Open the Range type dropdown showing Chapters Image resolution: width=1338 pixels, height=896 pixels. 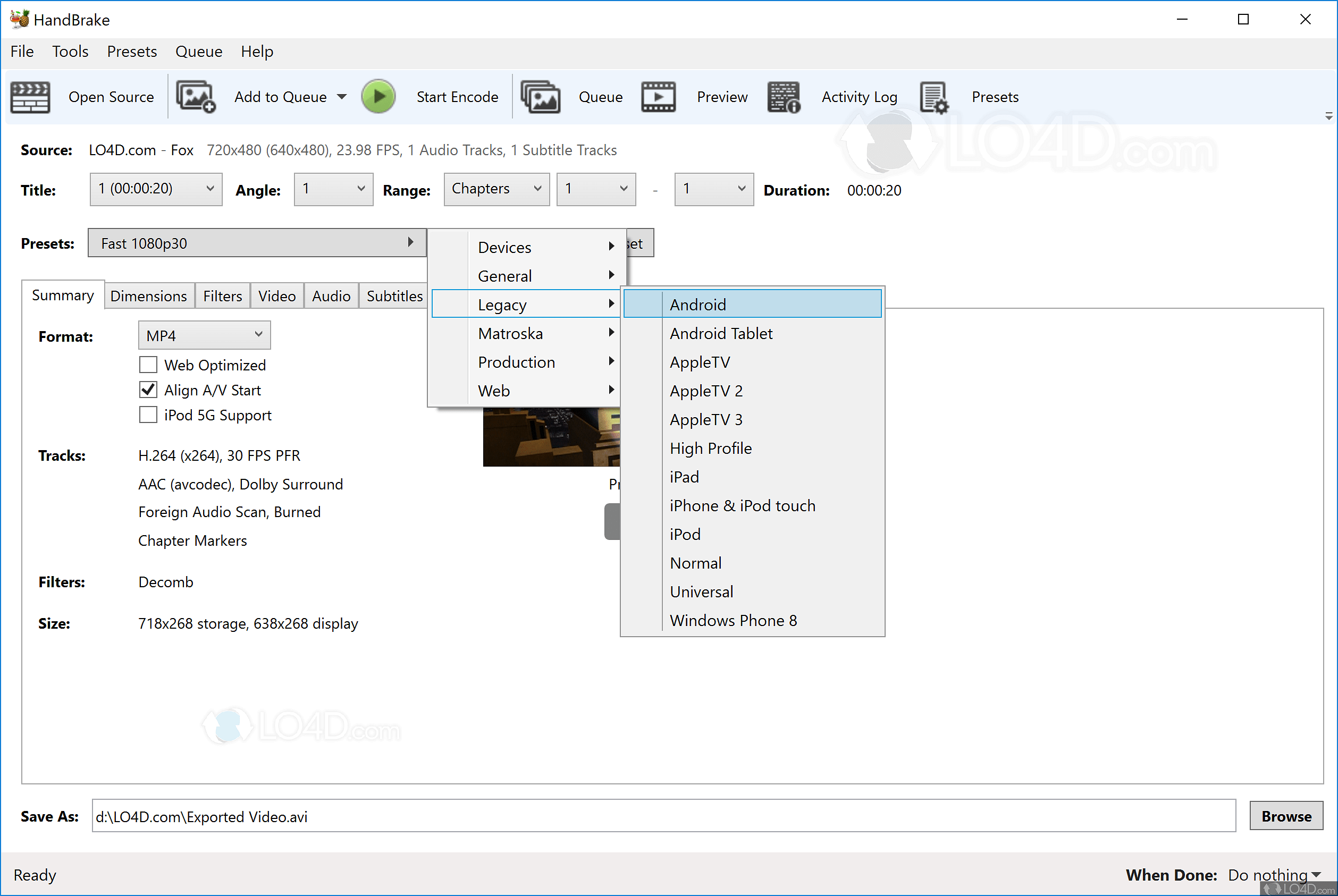pos(495,189)
